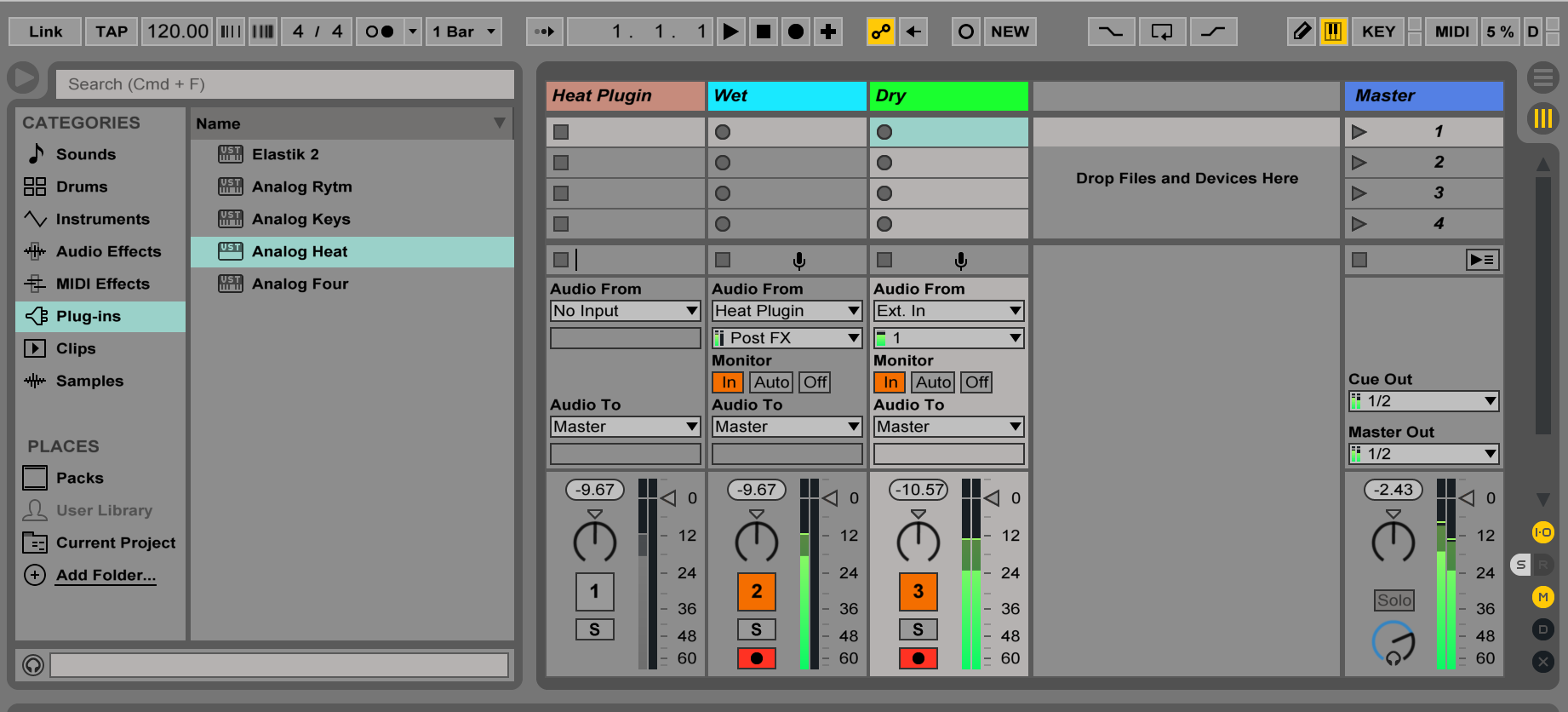
Task: Click the Stop button in transport
Action: (764, 32)
